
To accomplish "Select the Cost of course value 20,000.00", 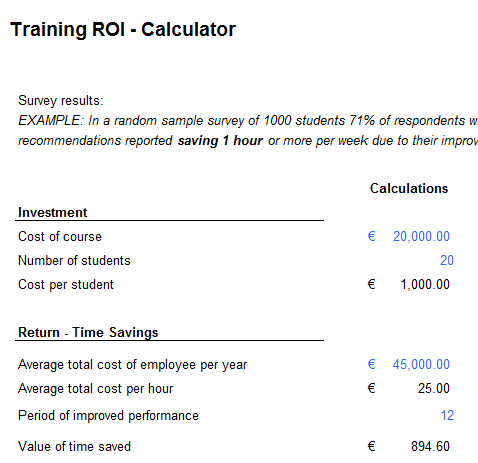I will coord(421,236).
